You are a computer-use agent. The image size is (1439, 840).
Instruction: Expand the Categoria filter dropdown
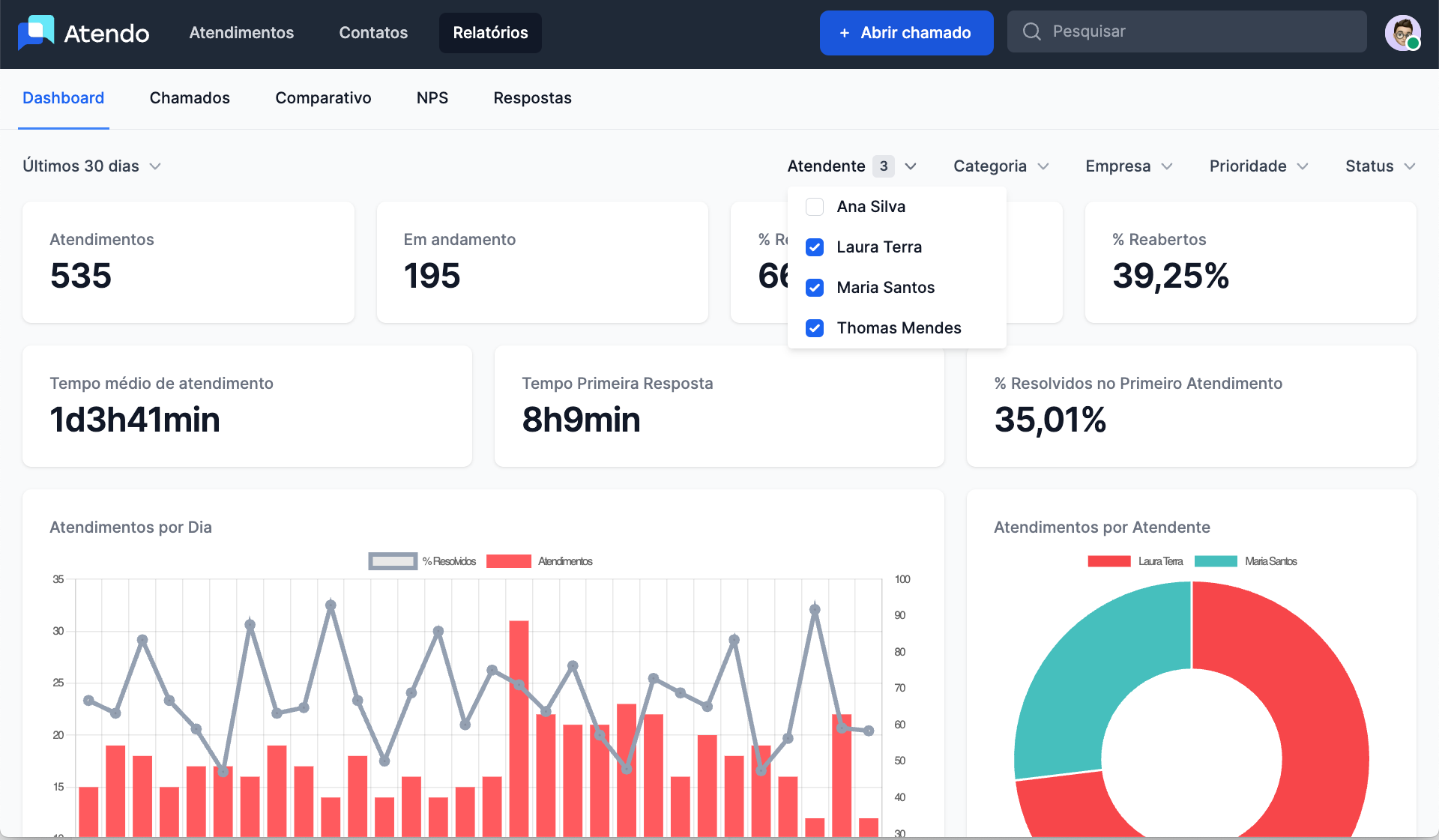coord(1001,166)
